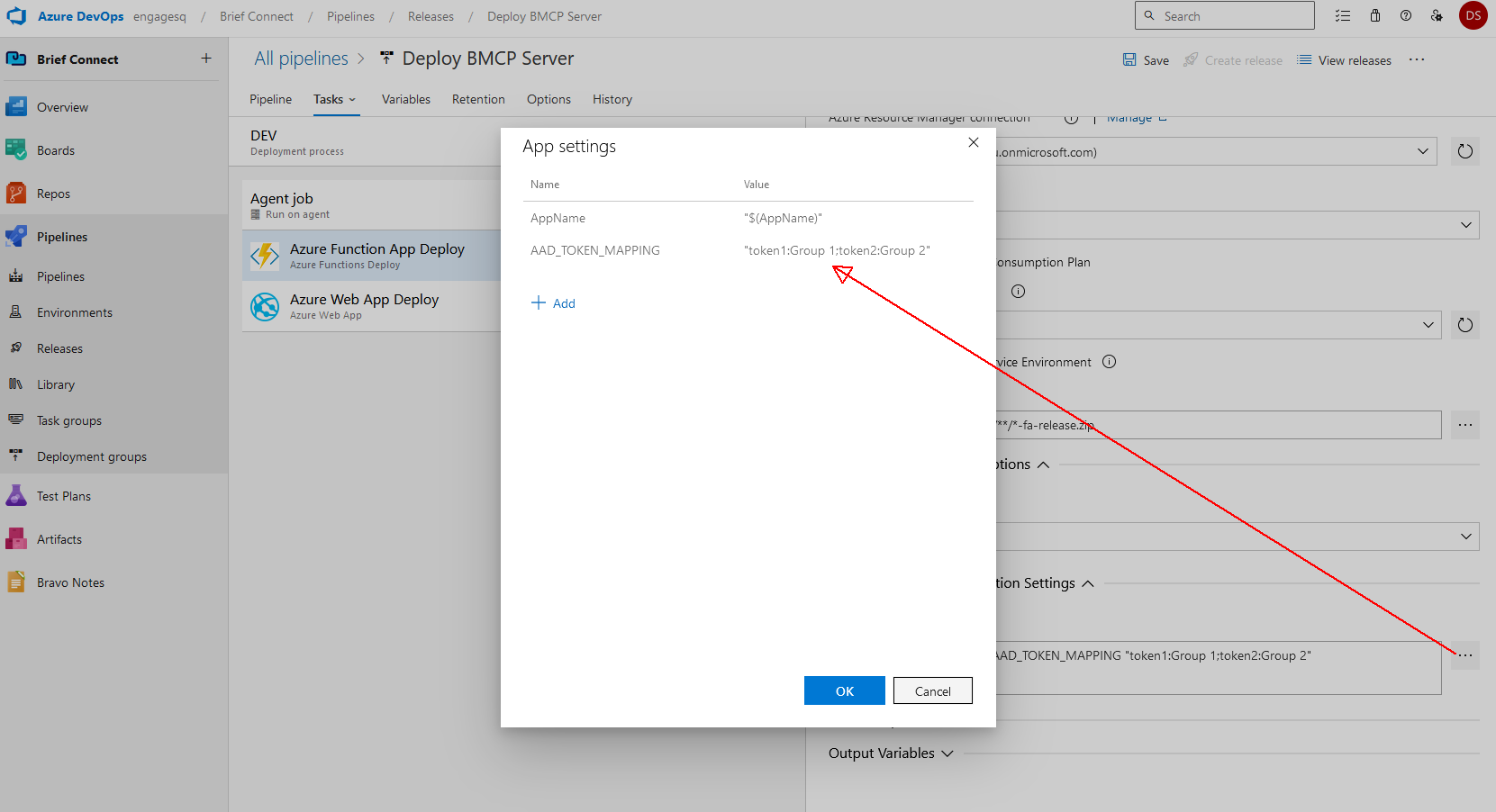Open the Boards section in sidebar
The width and height of the screenshot is (1496, 812).
pos(56,150)
